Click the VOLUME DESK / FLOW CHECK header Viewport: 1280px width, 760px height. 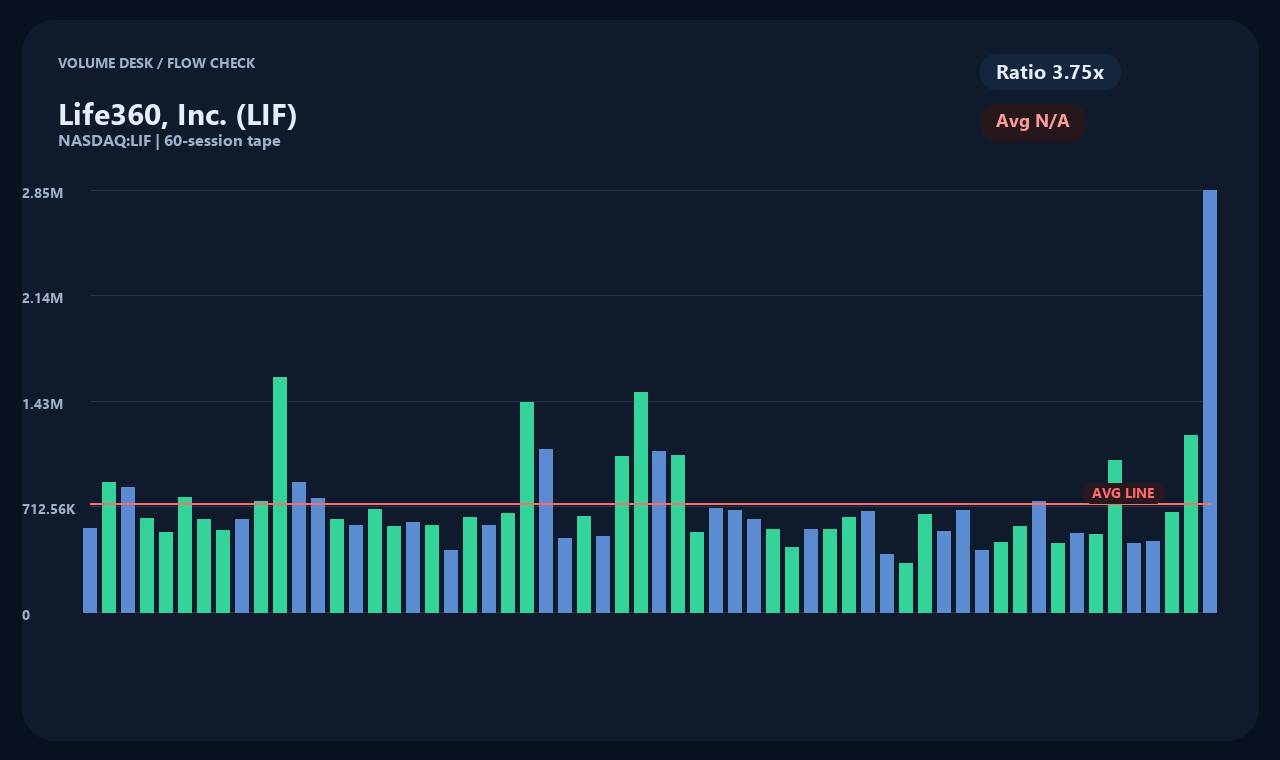[x=157, y=63]
